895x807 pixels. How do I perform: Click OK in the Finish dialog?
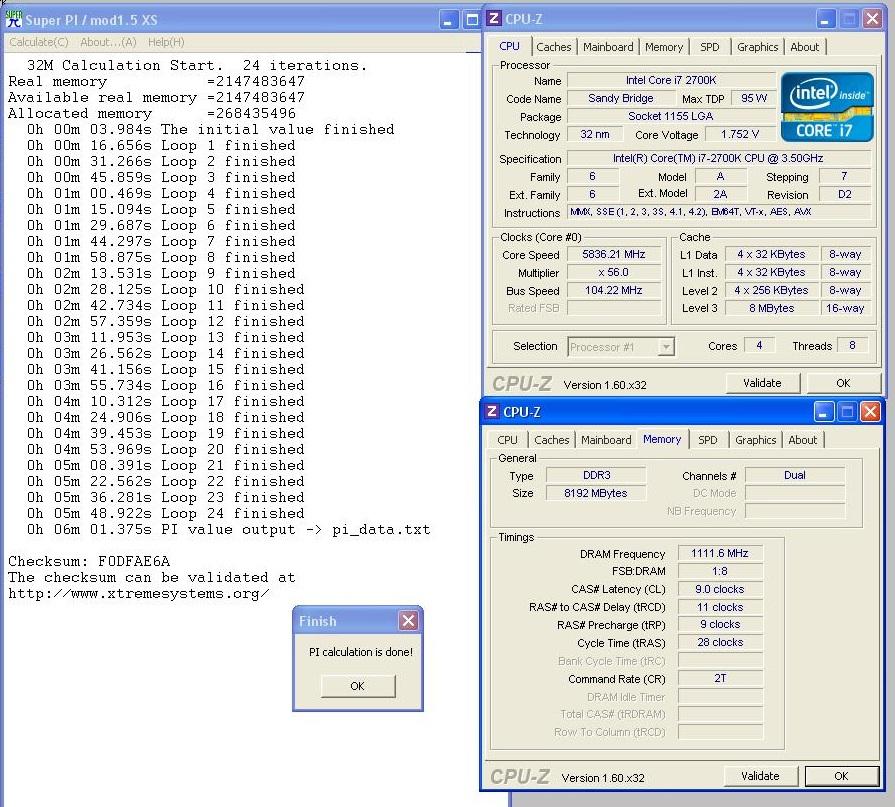[357, 686]
